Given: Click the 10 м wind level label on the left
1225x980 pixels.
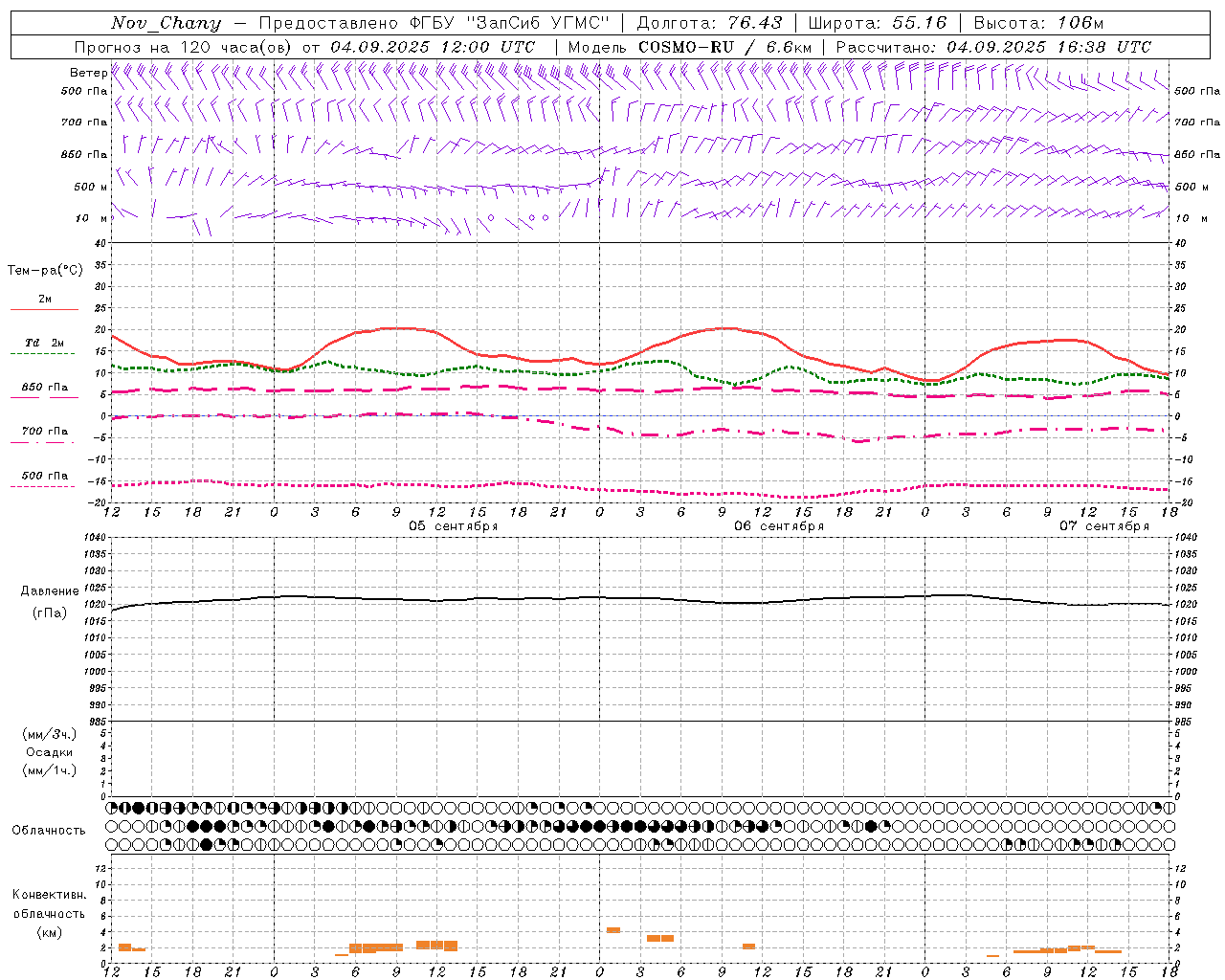Looking at the screenshot, I should point(91,218).
